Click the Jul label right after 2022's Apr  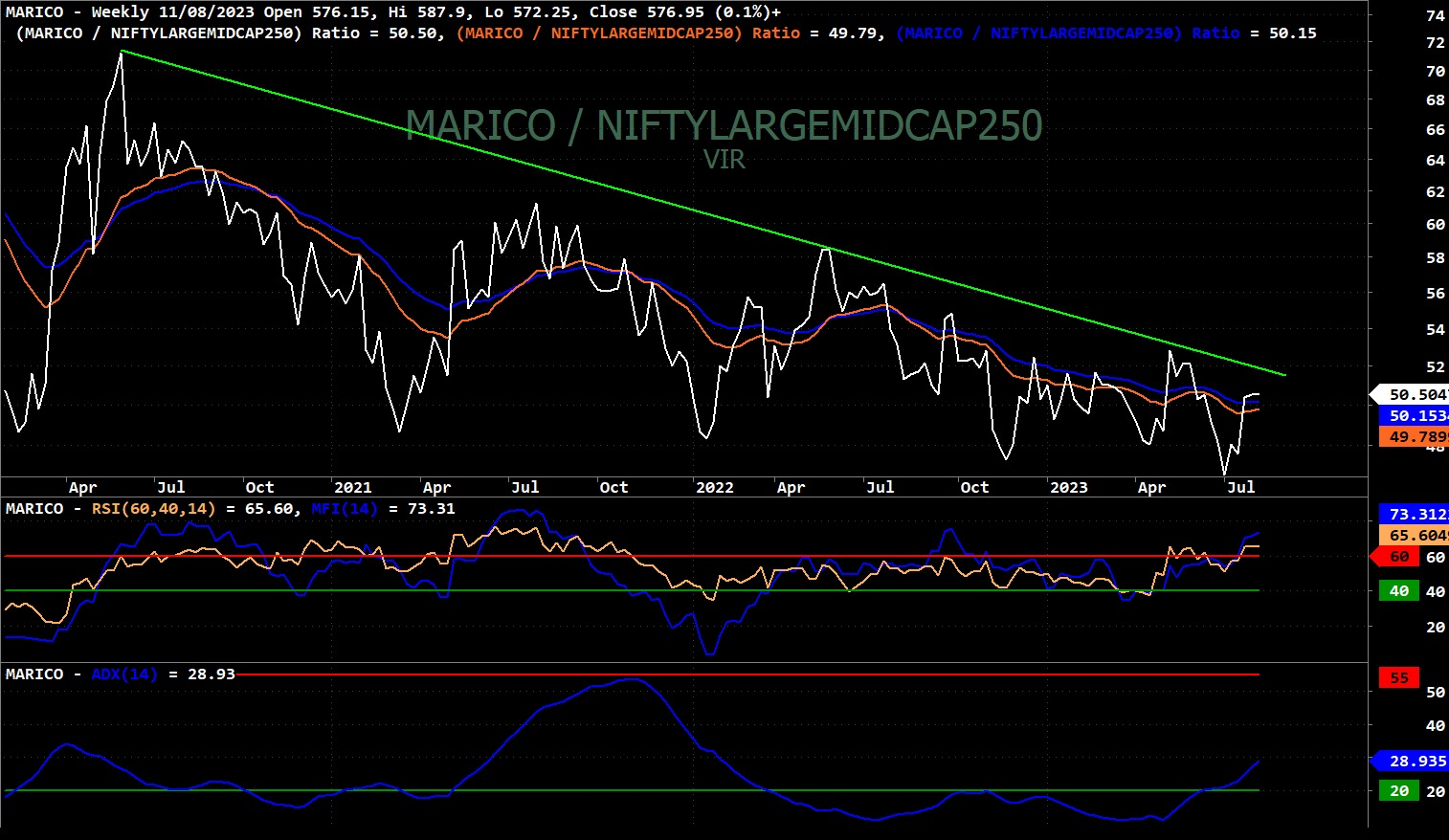881,487
